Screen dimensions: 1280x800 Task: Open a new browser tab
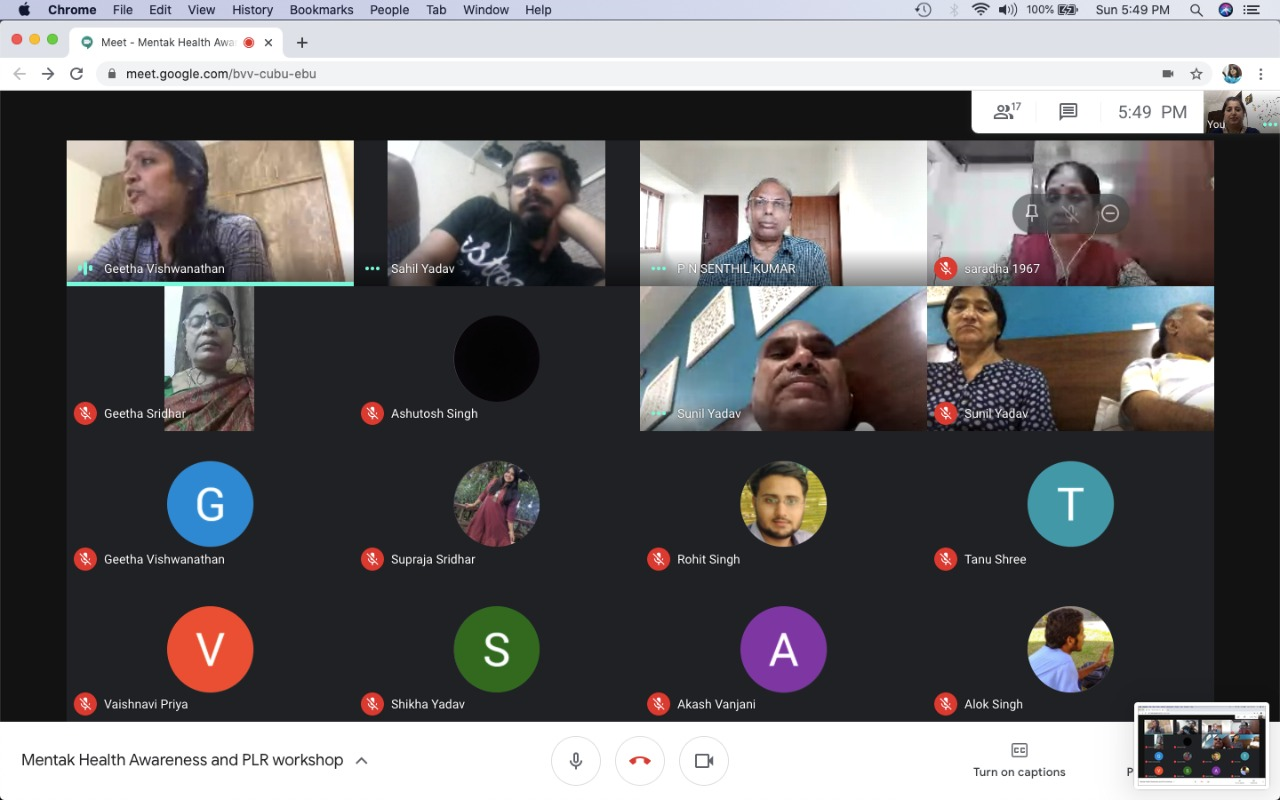click(302, 42)
